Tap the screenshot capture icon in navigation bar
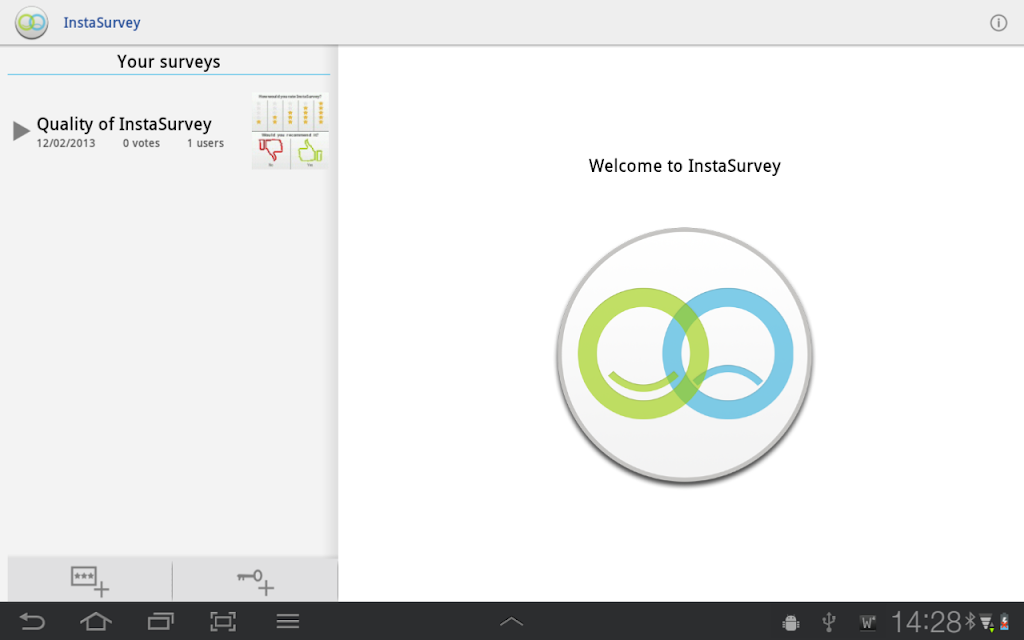The image size is (1024, 640). pos(223,622)
